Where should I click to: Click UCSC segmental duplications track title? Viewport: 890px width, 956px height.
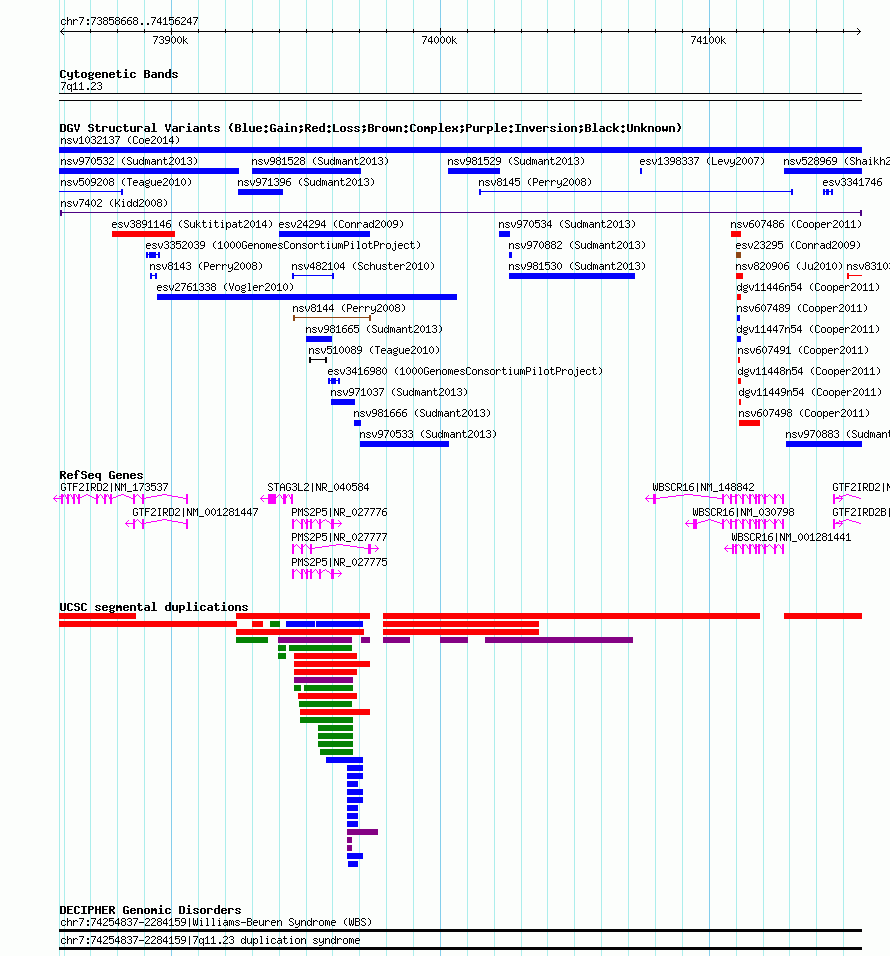coord(154,607)
